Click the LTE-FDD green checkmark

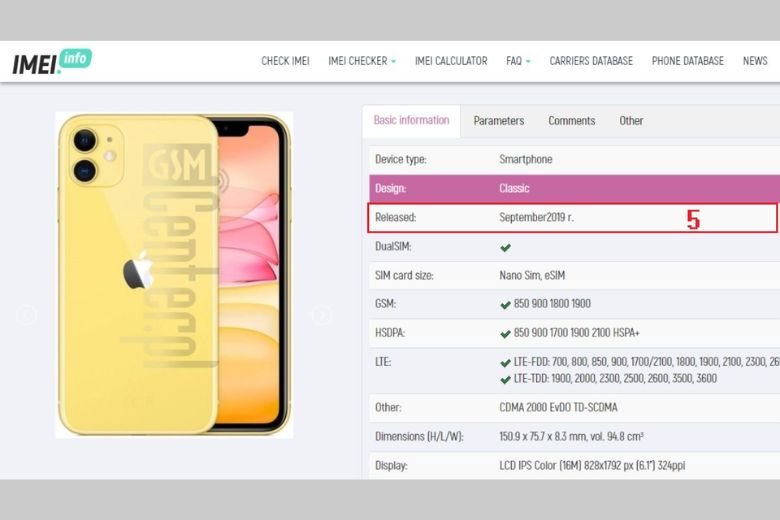[506, 363]
